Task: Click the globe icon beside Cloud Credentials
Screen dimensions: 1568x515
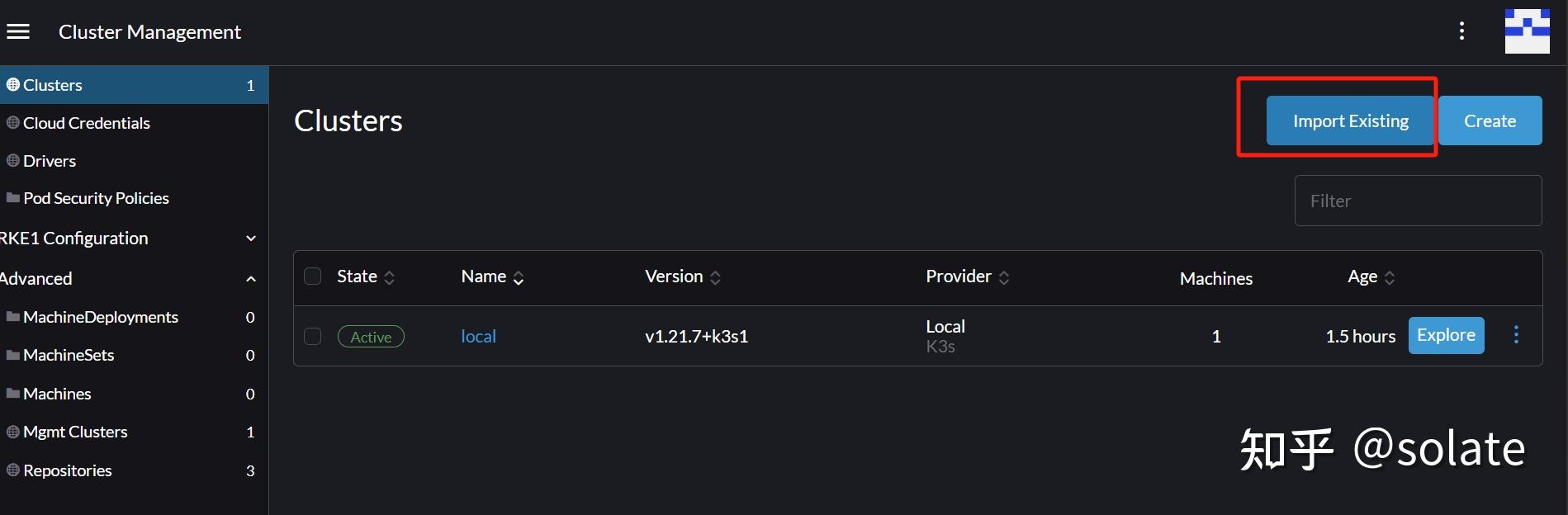Action: click(13, 123)
